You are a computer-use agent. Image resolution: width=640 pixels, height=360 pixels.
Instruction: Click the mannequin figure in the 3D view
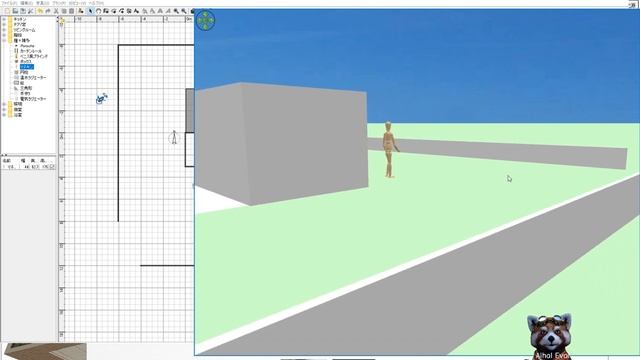[389, 150]
